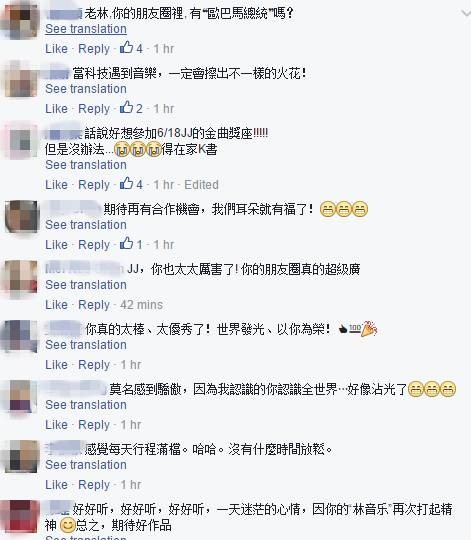471x540 pixels.
Task: Open commenter name before JJ，你也太太厲害了
Action: (x=85, y=268)
